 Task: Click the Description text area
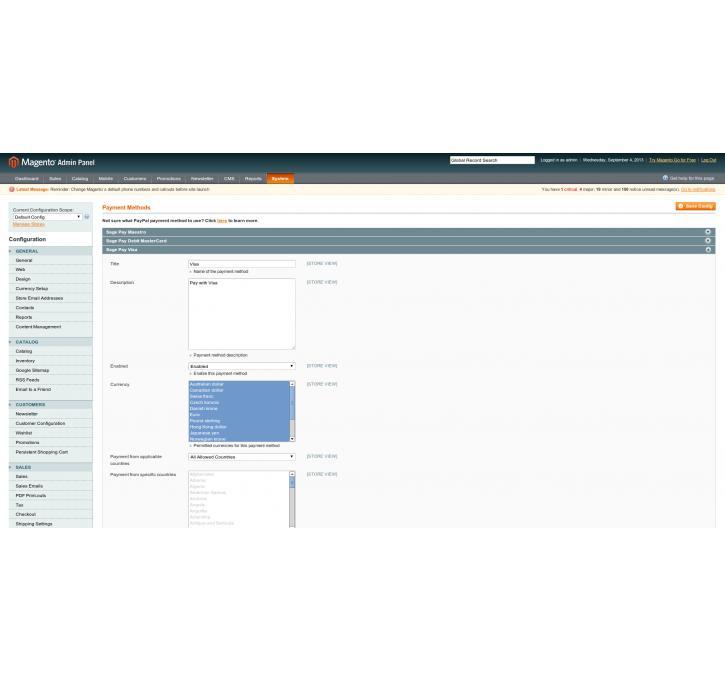pyautogui.click(x=242, y=314)
